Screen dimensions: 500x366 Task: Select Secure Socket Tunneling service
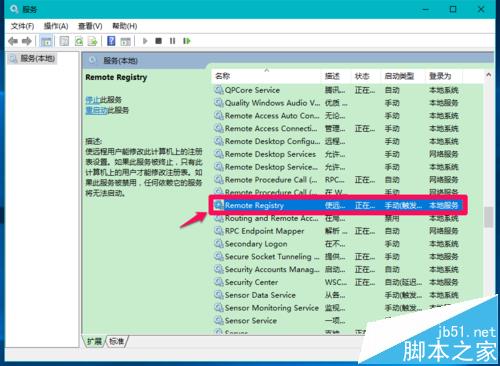[x=337, y=257]
